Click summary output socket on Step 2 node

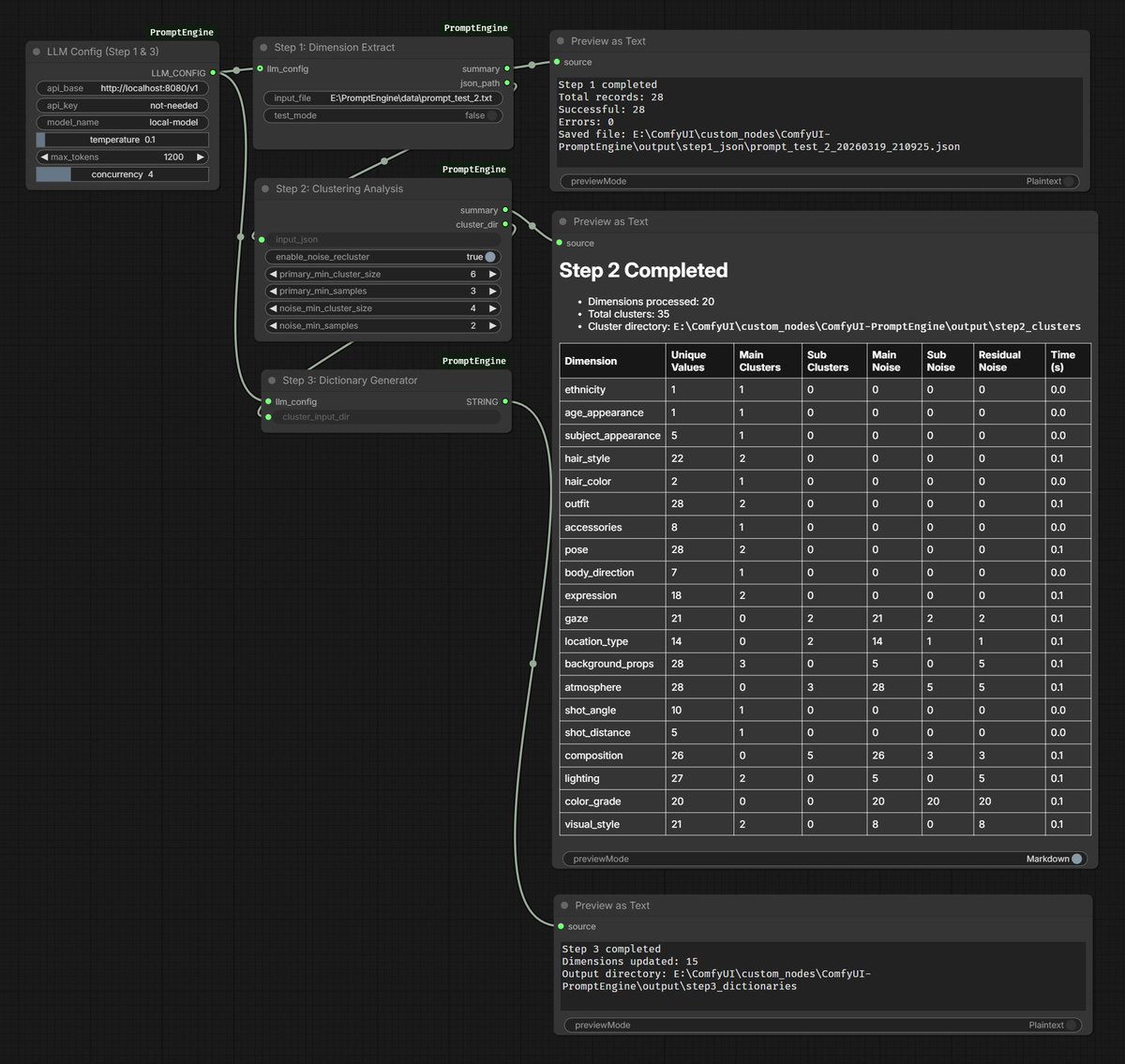505,210
